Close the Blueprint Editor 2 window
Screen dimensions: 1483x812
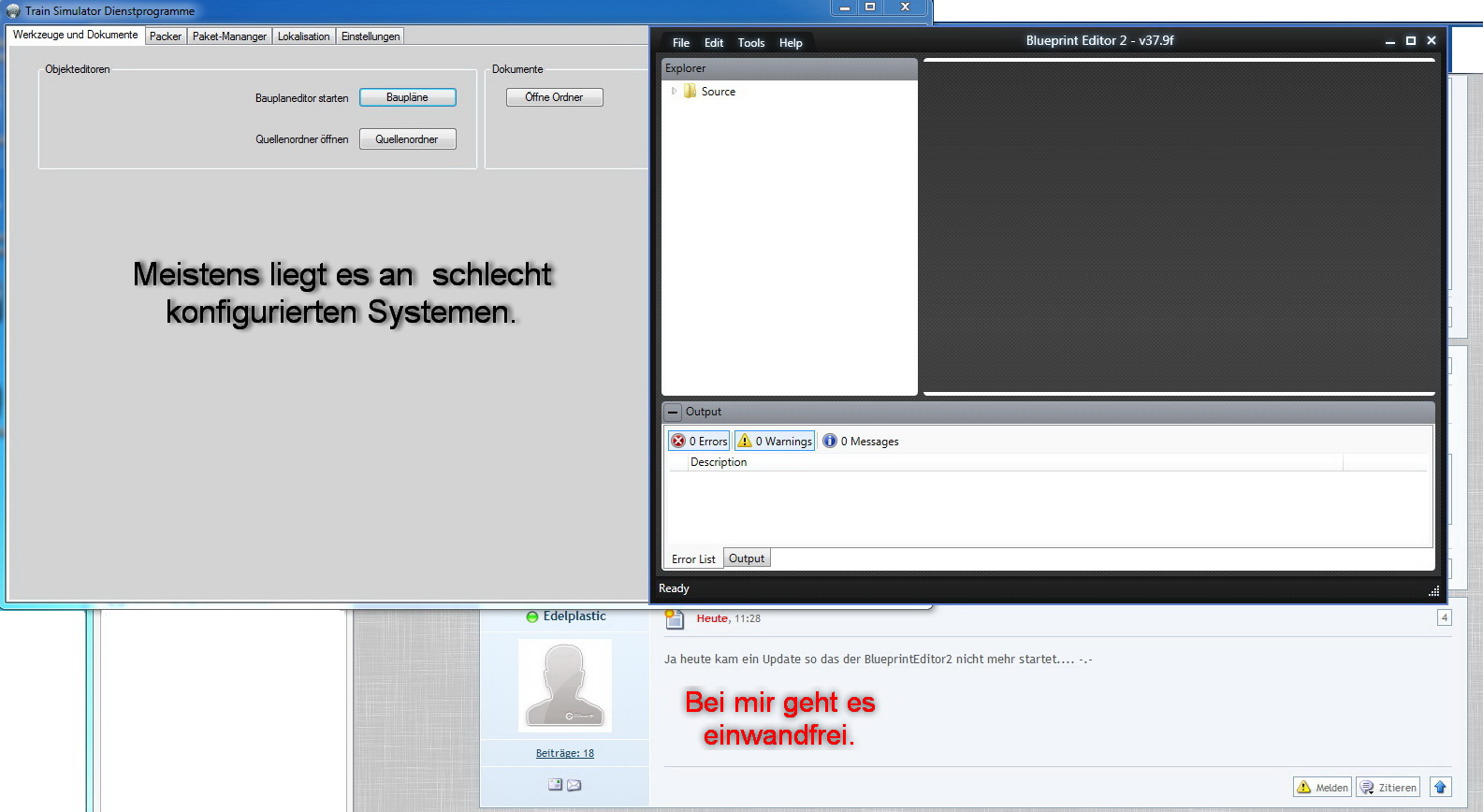(x=1432, y=41)
